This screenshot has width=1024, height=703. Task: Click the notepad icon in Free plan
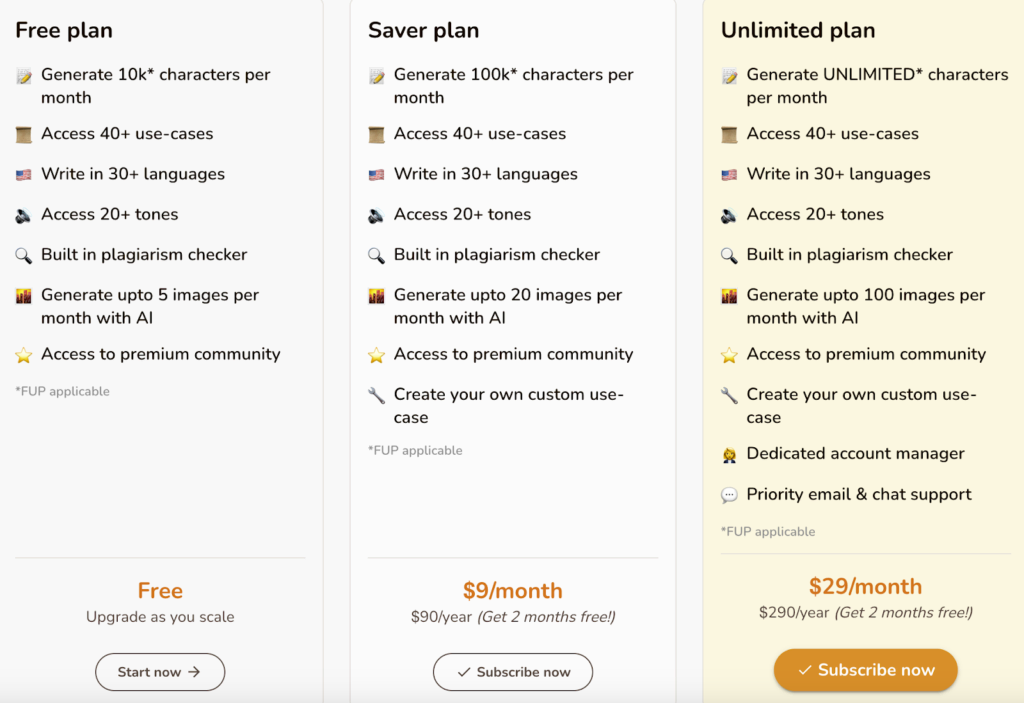24,76
